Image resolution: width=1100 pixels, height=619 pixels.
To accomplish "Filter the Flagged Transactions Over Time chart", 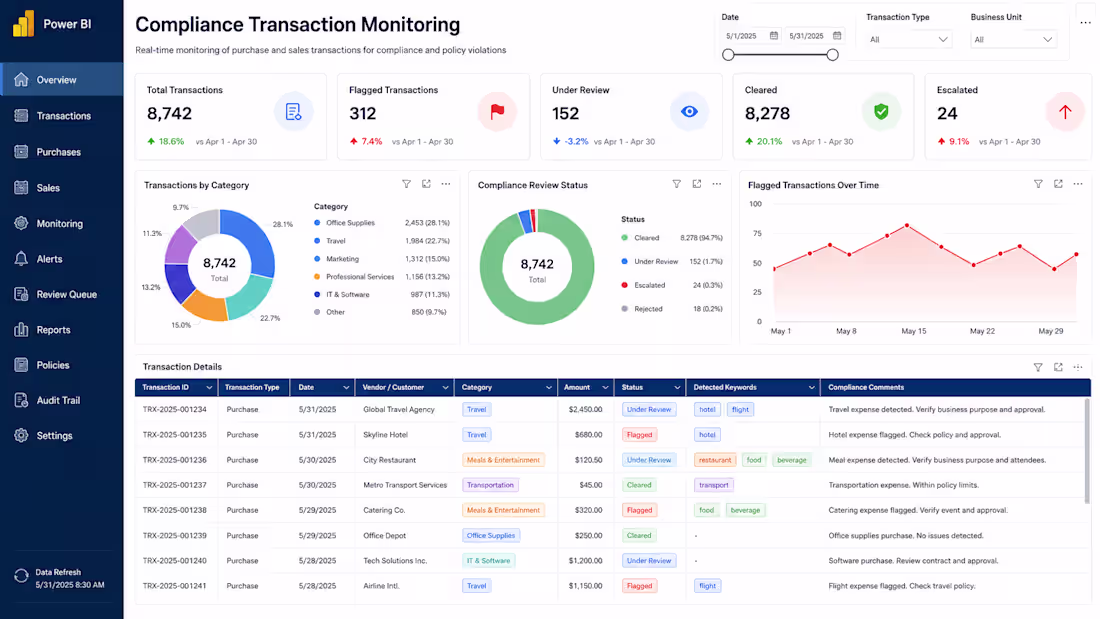I will [x=1038, y=184].
